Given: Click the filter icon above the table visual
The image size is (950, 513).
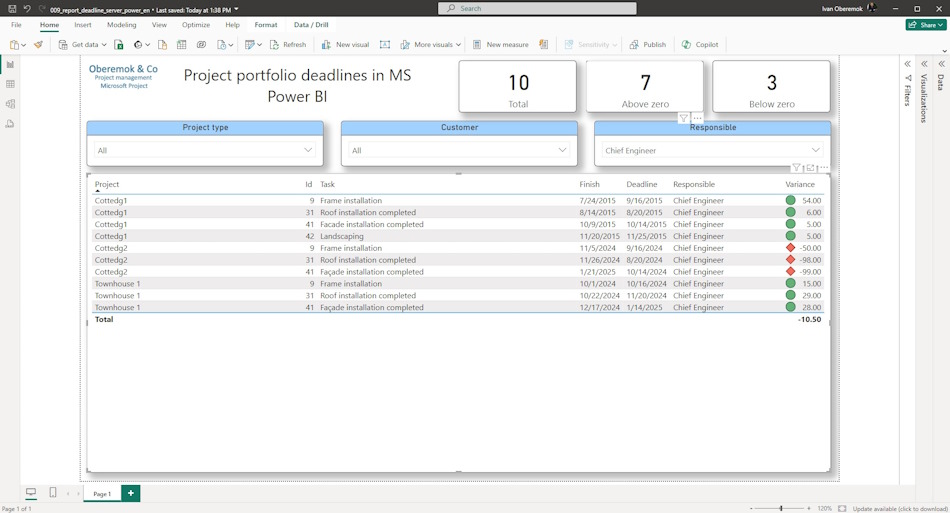Looking at the screenshot, I should click(797, 168).
